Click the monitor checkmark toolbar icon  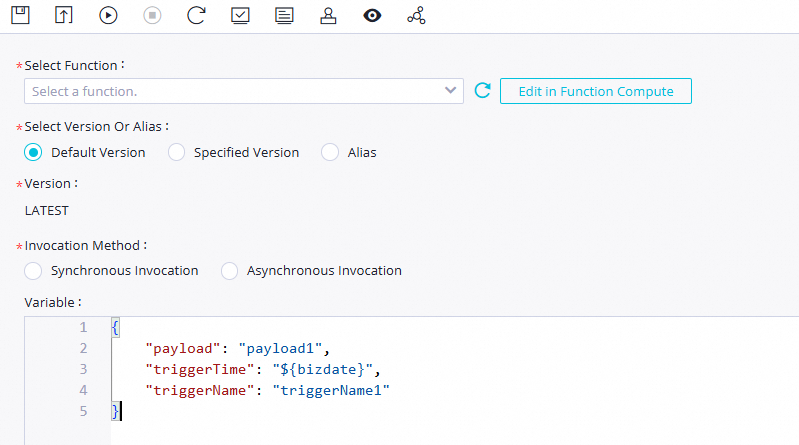click(240, 15)
